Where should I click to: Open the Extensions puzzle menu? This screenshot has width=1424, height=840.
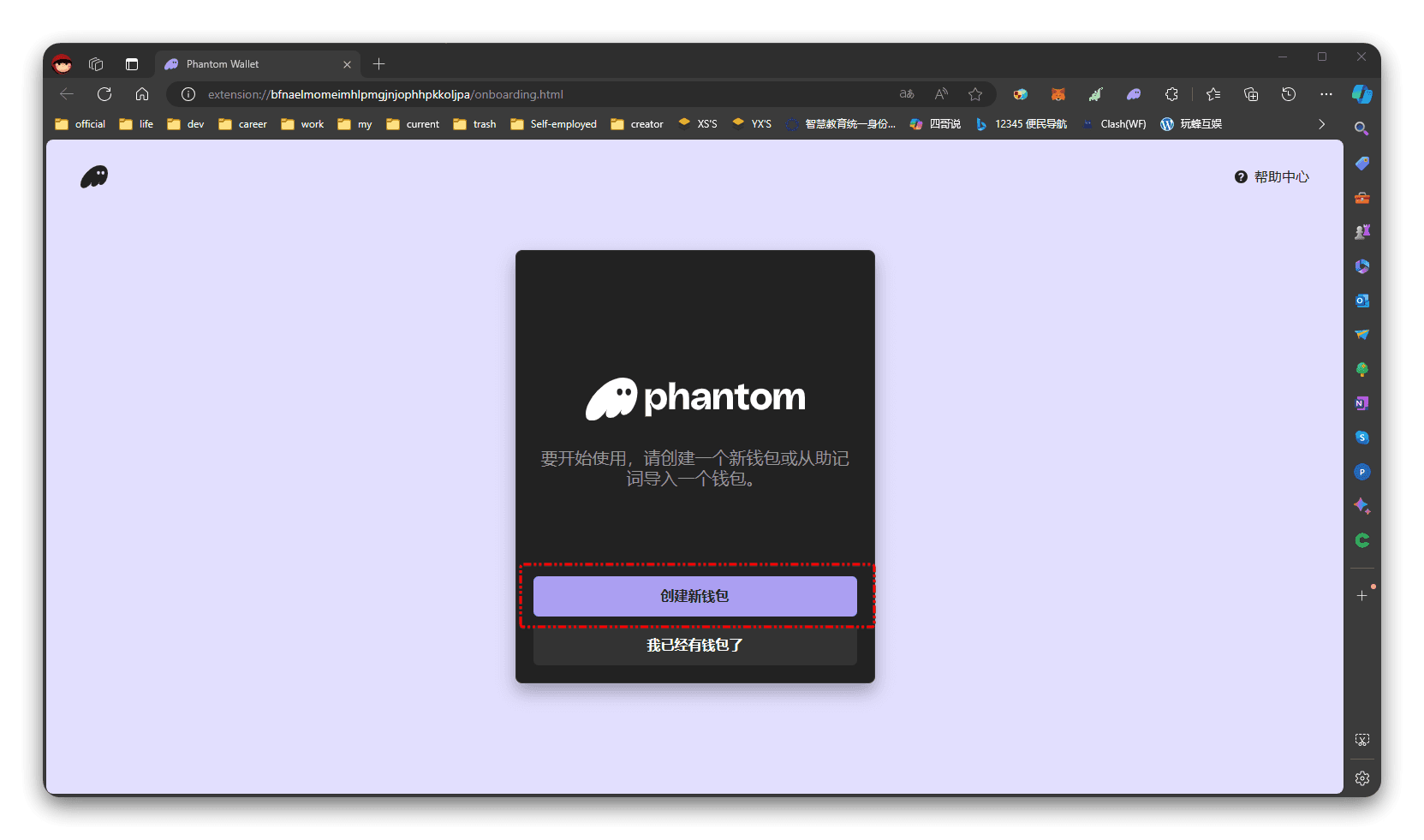tap(1171, 94)
